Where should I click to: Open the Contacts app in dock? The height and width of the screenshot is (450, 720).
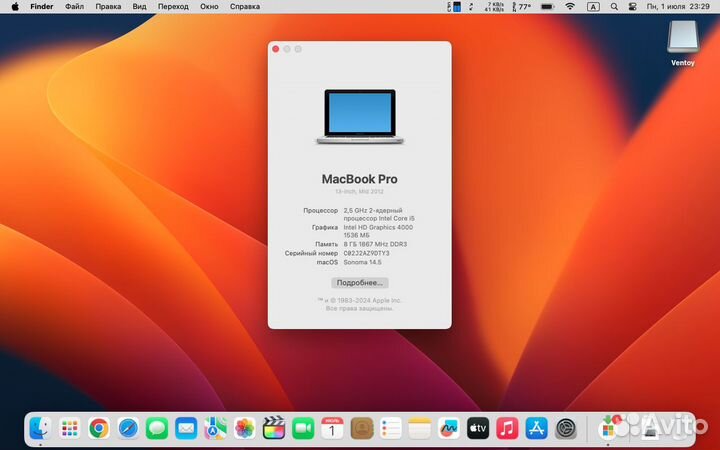click(361, 428)
